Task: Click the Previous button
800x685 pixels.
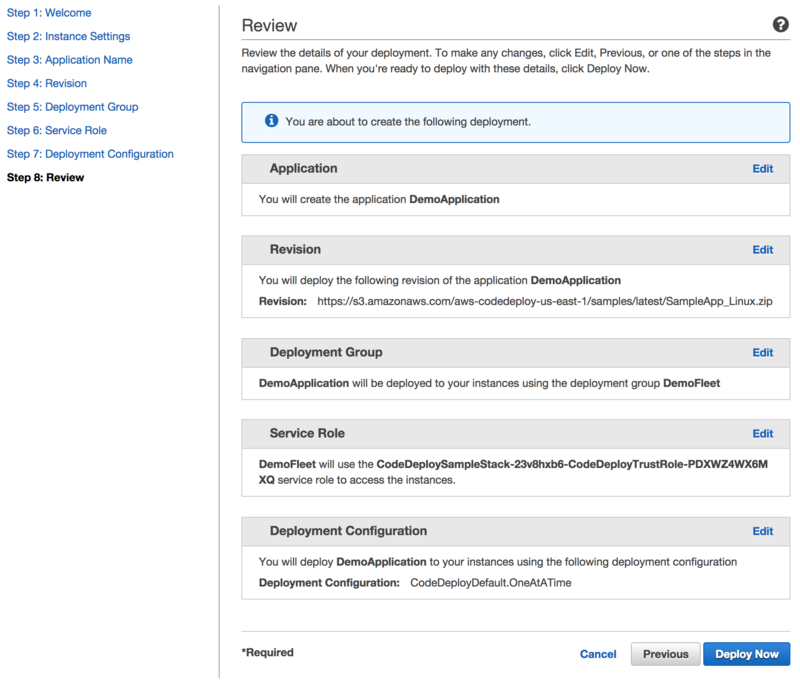Action: click(x=665, y=654)
